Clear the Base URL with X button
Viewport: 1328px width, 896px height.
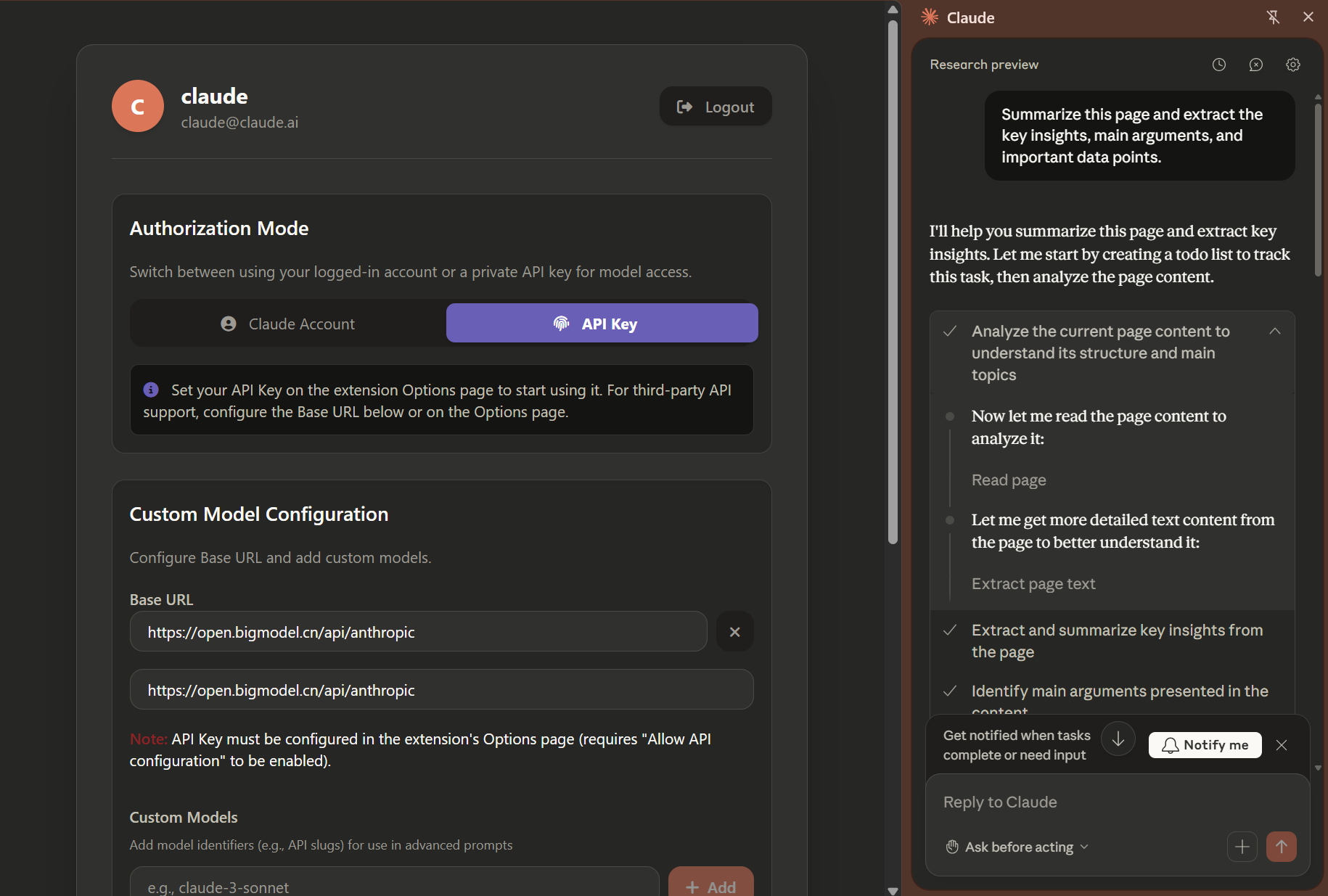point(734,632)
